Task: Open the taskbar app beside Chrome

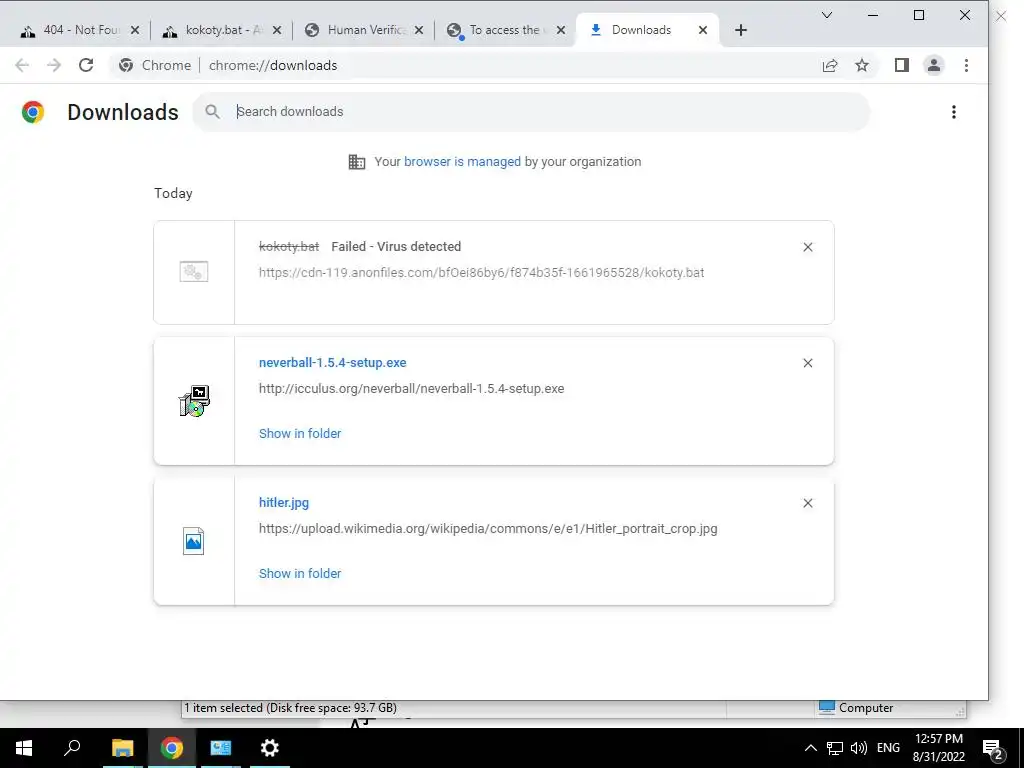Action: [221, 748]
